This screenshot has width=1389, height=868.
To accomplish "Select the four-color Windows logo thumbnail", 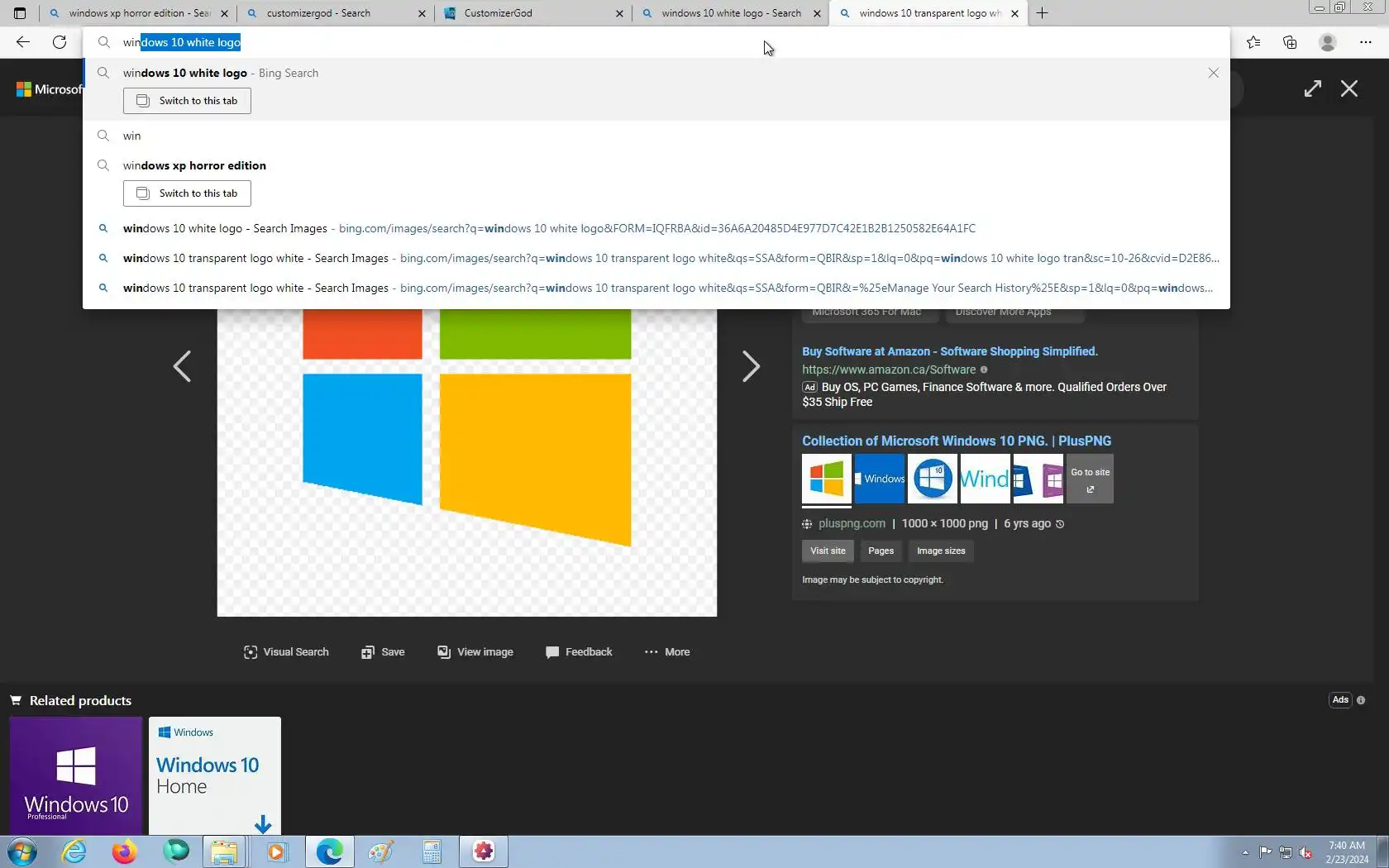I will pyautogui.click(x=827, y=479).
